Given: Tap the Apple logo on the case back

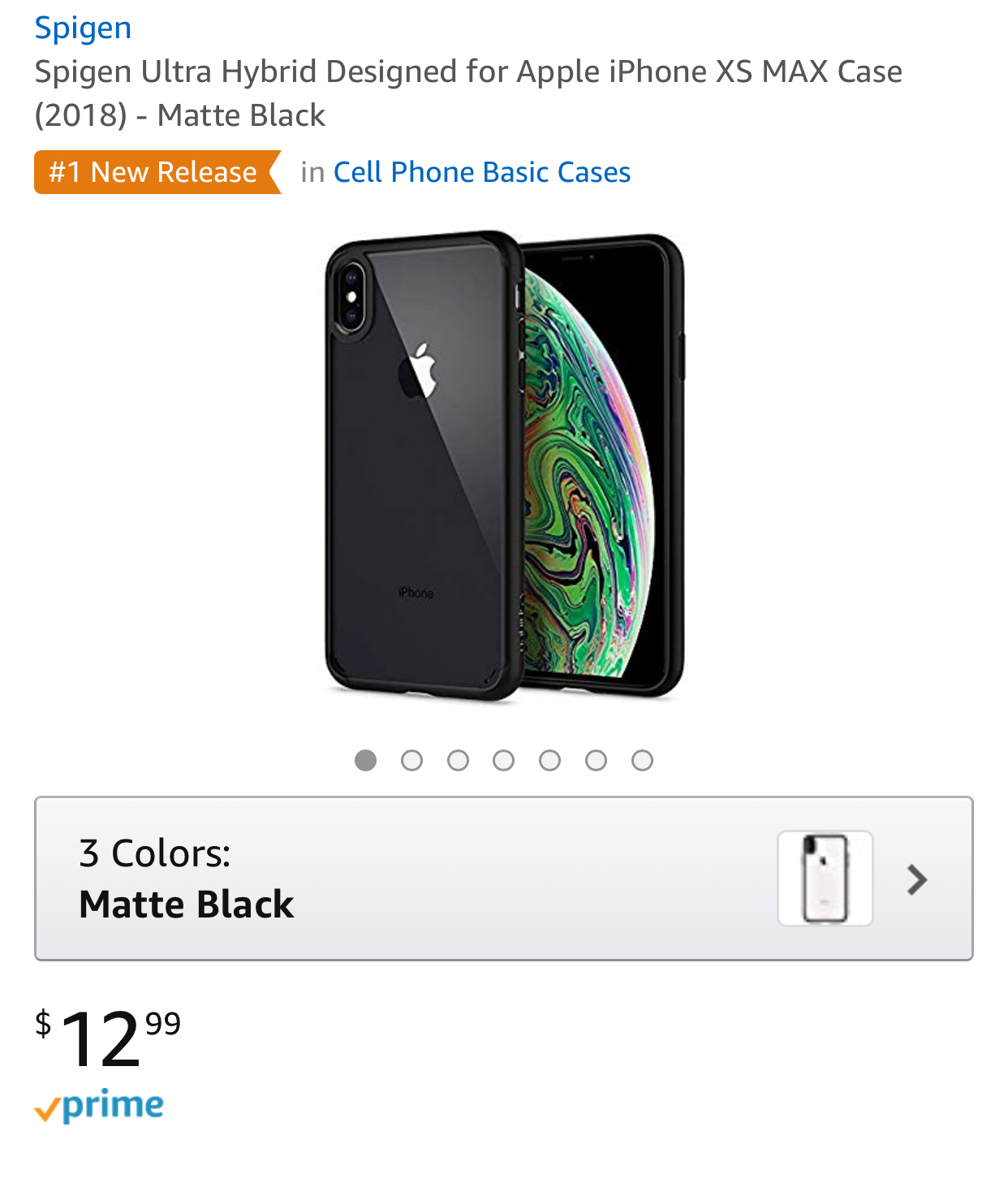Looking at the screenshot, I should (419, 370).
